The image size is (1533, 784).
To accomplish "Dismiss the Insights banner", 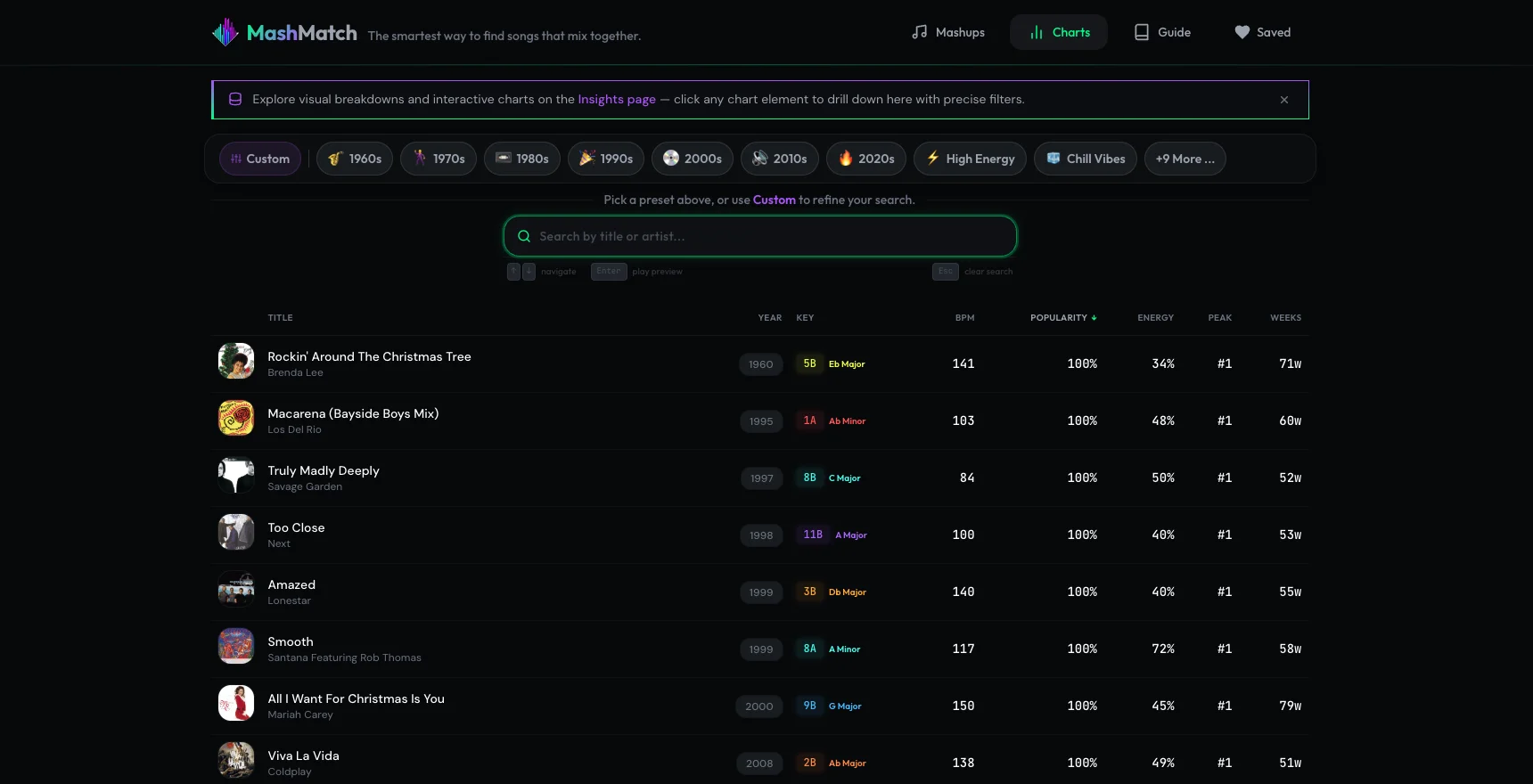I will (x=1284, y=100).
